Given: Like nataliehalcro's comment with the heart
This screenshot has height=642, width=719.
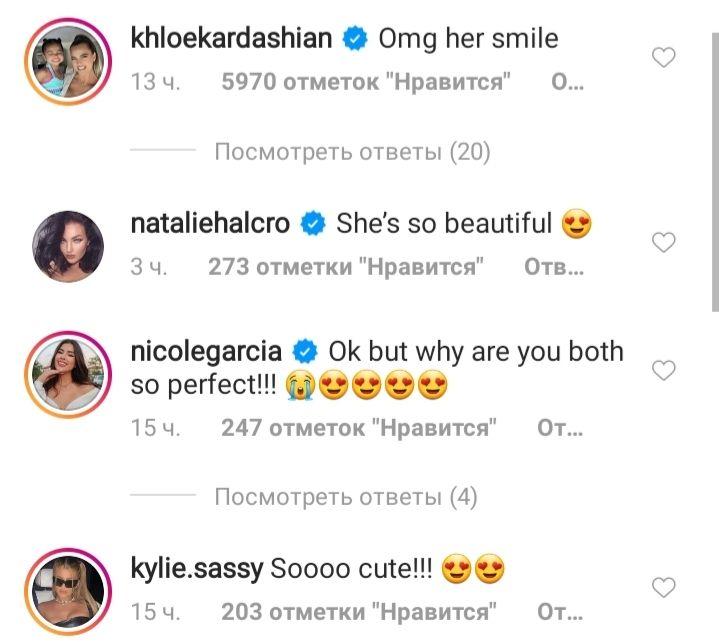Looking at the screenshot, I should pos(664,242).
